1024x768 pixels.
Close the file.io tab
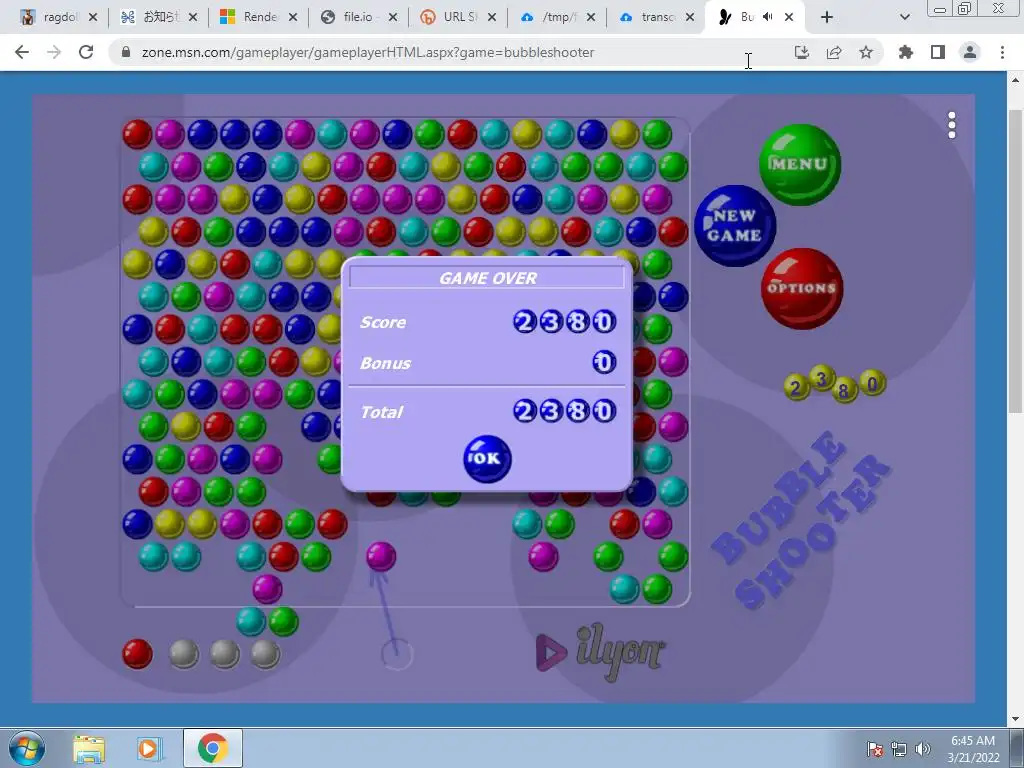point(392,18)
